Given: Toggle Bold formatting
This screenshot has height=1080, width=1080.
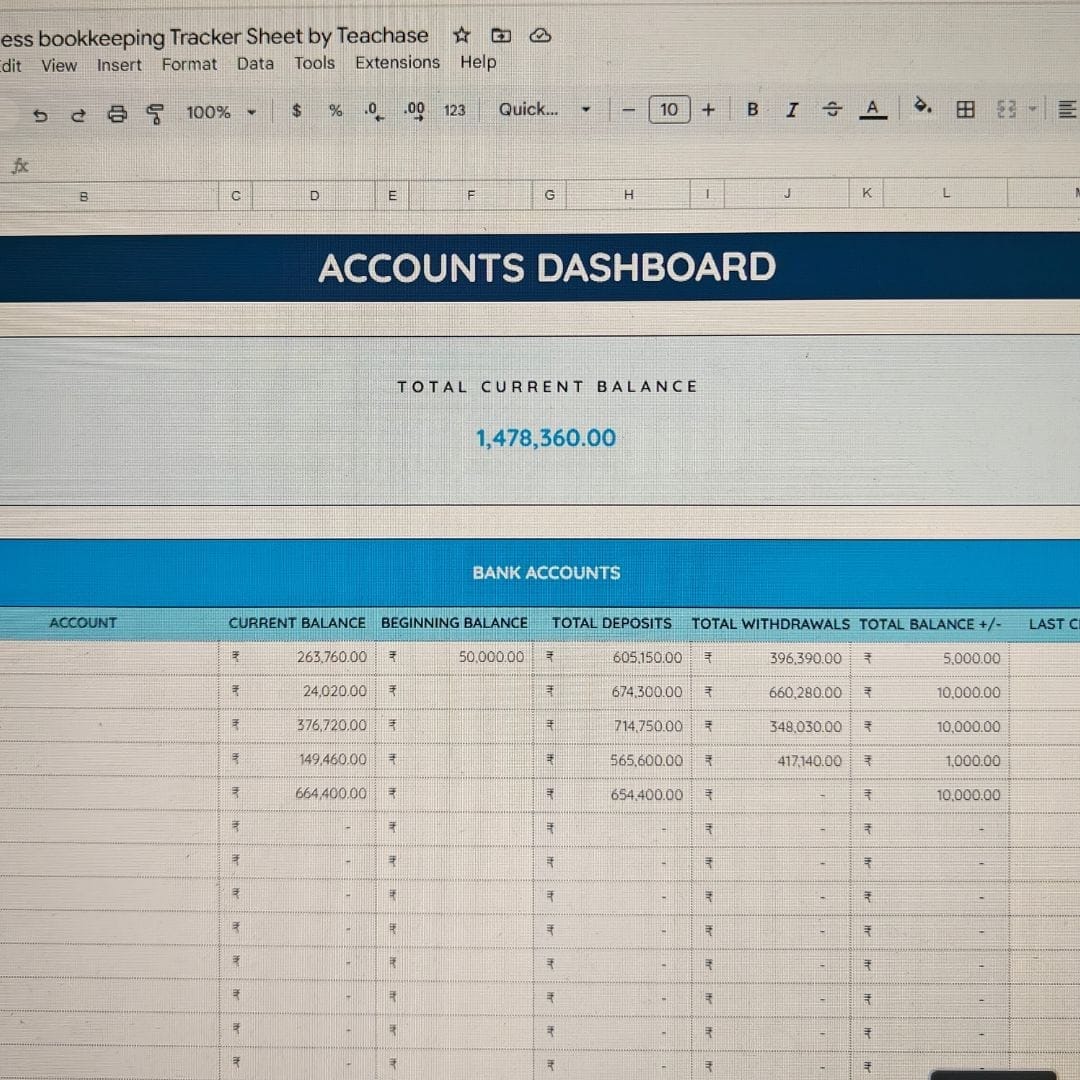Looking at the screenshot, I should pos(752,110).
